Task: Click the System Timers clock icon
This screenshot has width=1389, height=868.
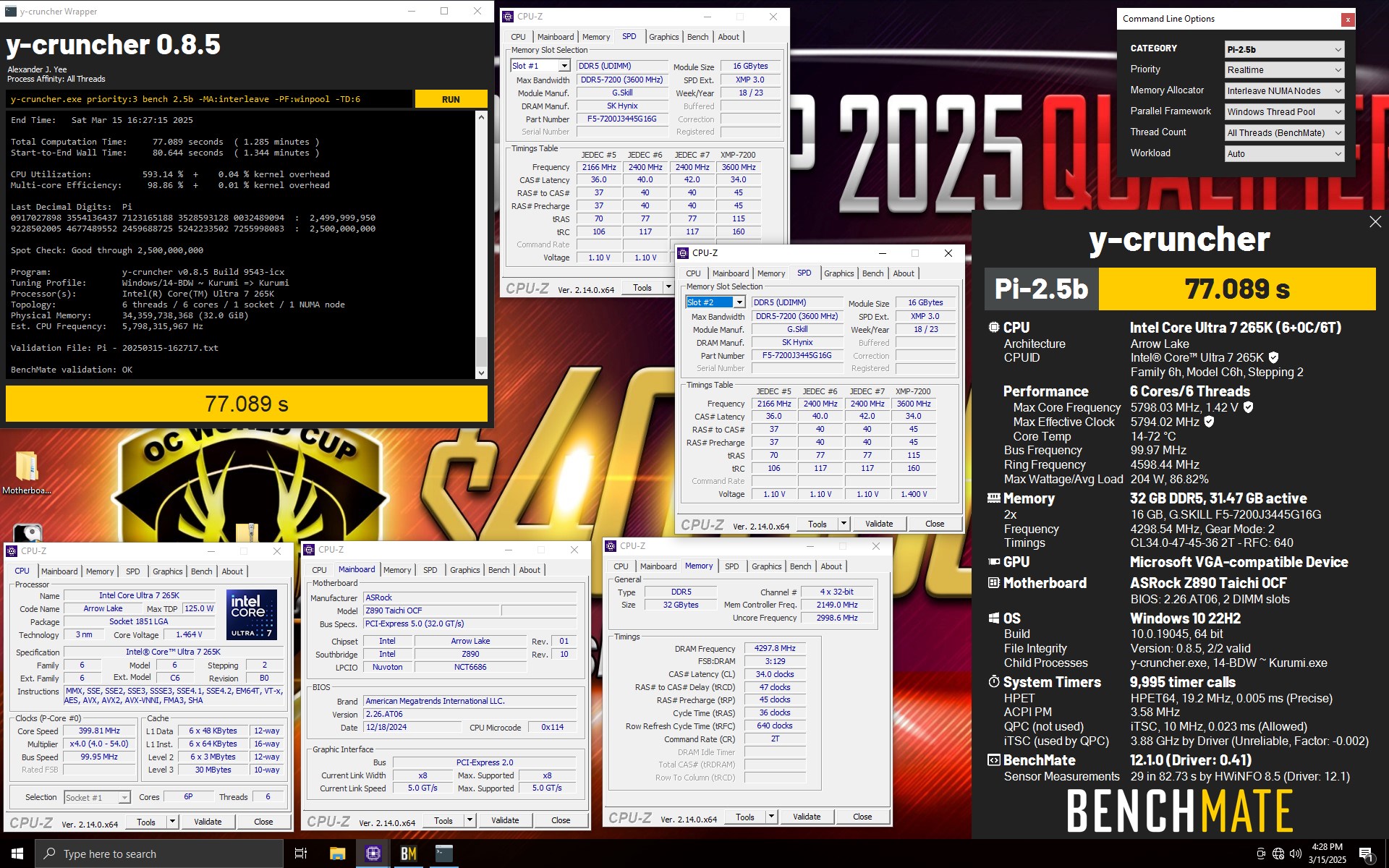Action: [x=994, y=681]
